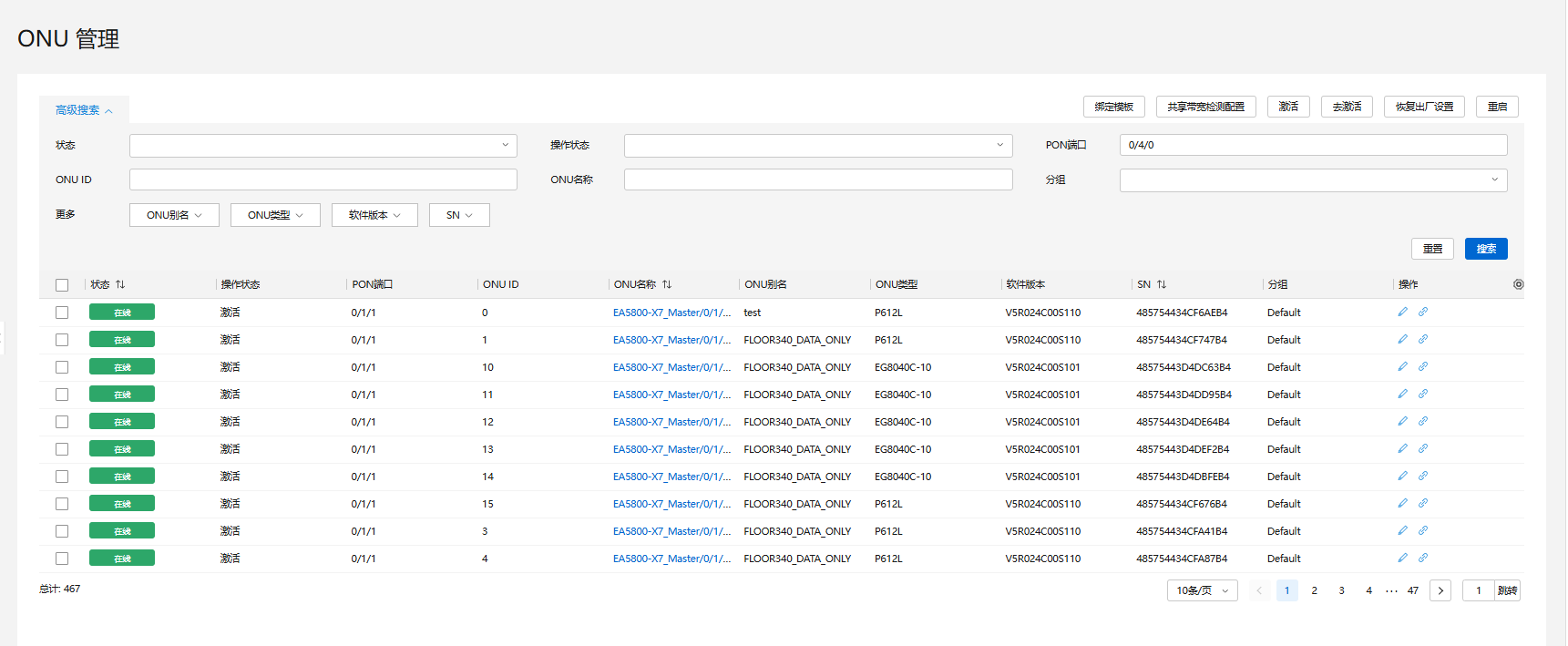The image size is (1568, 646).
Task: Open the 分组 filter dropdown
Action: tap(1313, 179)
